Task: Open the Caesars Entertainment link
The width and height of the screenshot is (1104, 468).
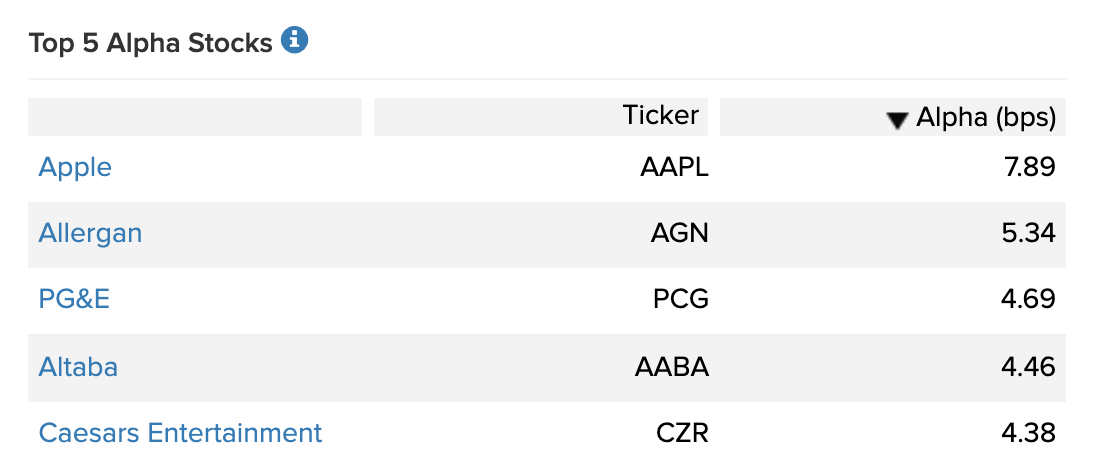Action: coord(180,433)
